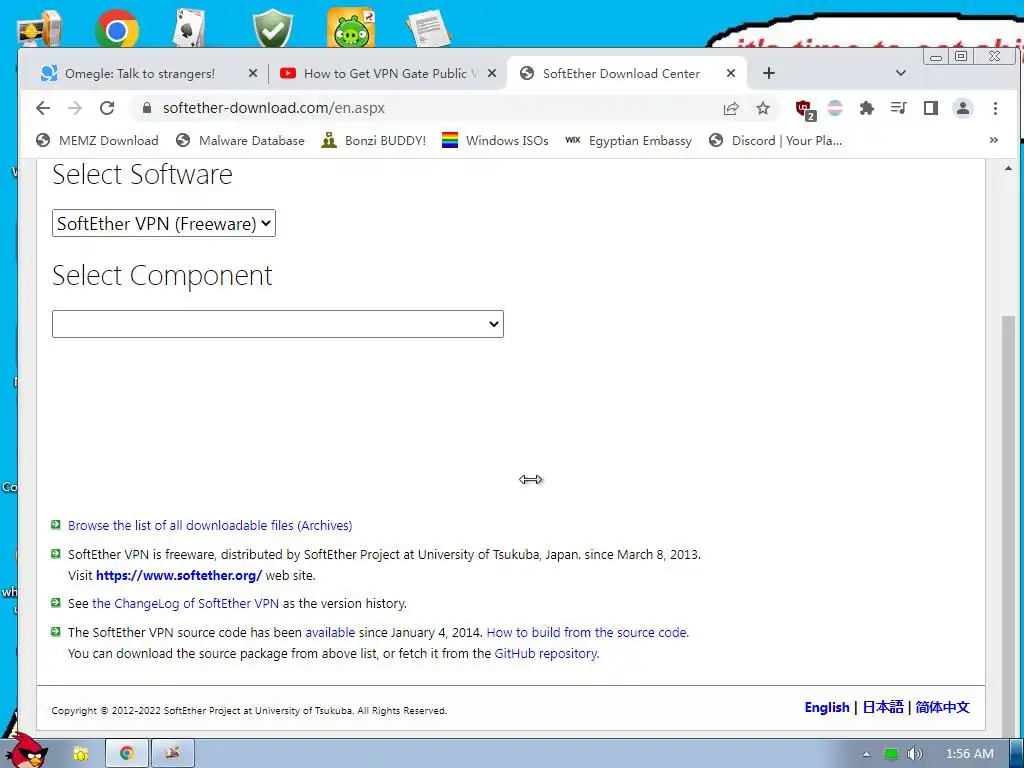Open the GitHub repository link
The width and height of the screenshot is (1024, 768).
(547, 654)
